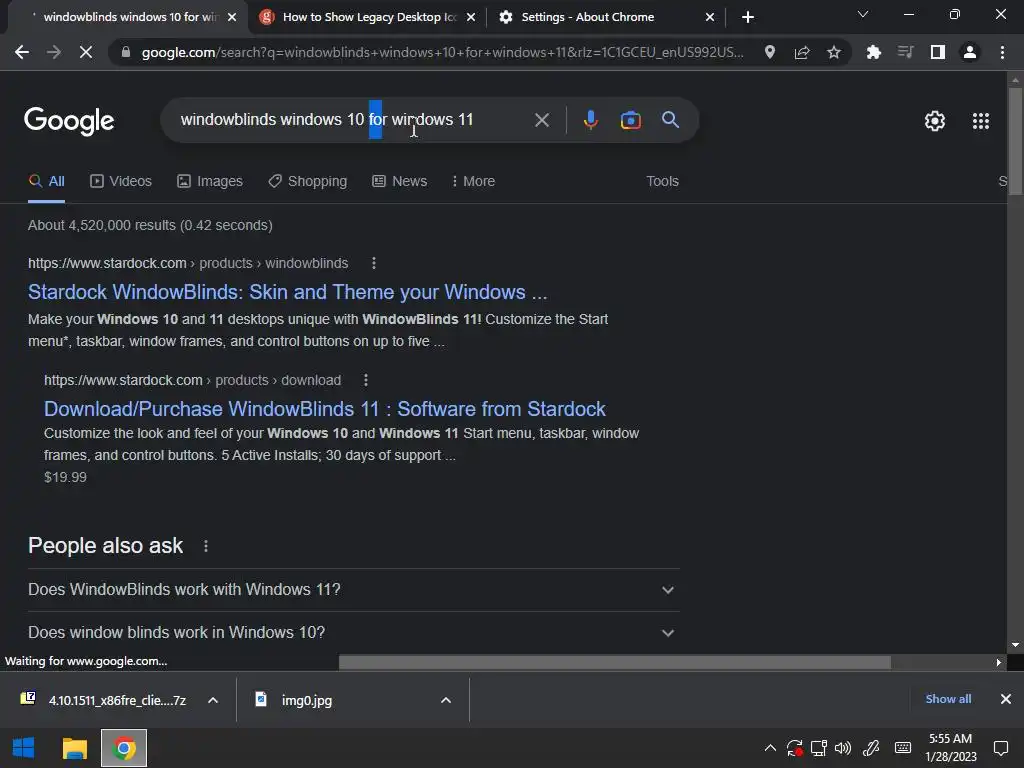Clear the Google search box
1024x768 pixels.
(x=541, y=120)
